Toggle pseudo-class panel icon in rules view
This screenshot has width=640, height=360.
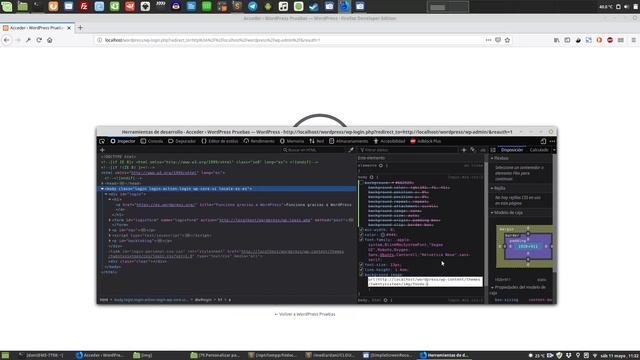click(473, 150)
